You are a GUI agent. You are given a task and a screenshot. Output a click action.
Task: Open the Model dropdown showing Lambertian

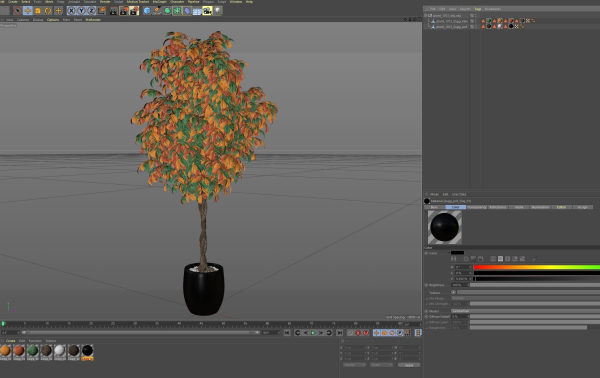click(x=525, y=311)
